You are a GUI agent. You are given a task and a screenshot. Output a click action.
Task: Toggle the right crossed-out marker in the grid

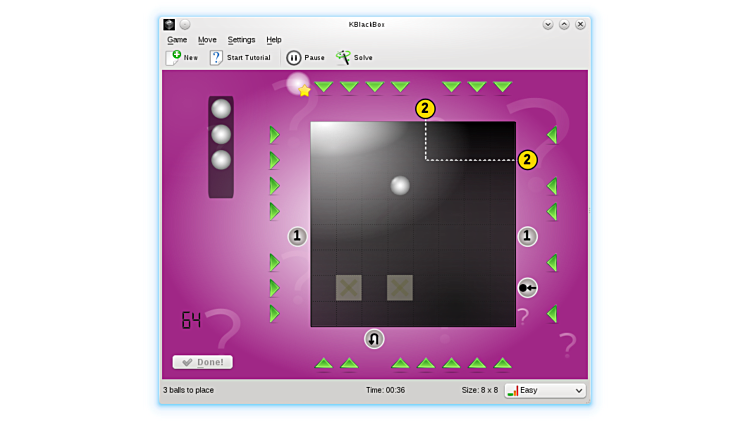[400, 288]
